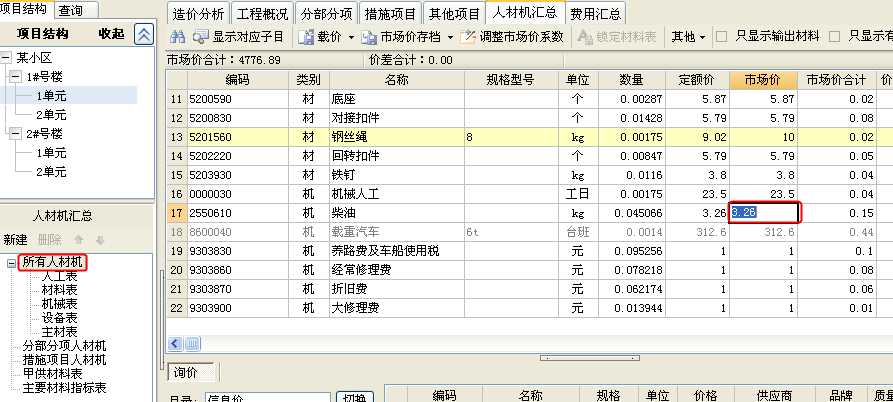Select the 主要材料指标表 tree item
The image size is (893, 402).
[64, 387]
